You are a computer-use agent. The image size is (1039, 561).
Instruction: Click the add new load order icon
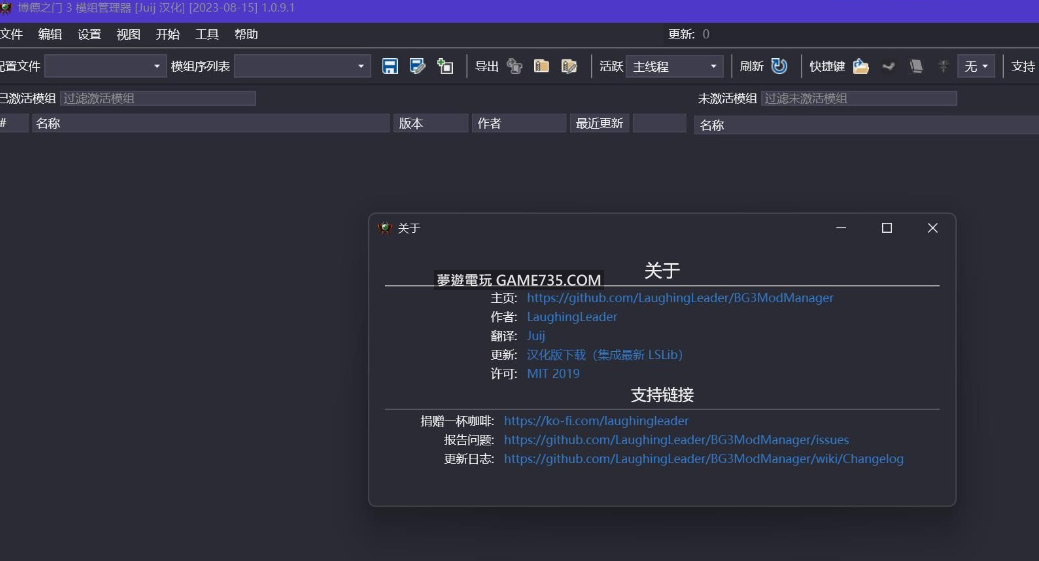point(445,66)
